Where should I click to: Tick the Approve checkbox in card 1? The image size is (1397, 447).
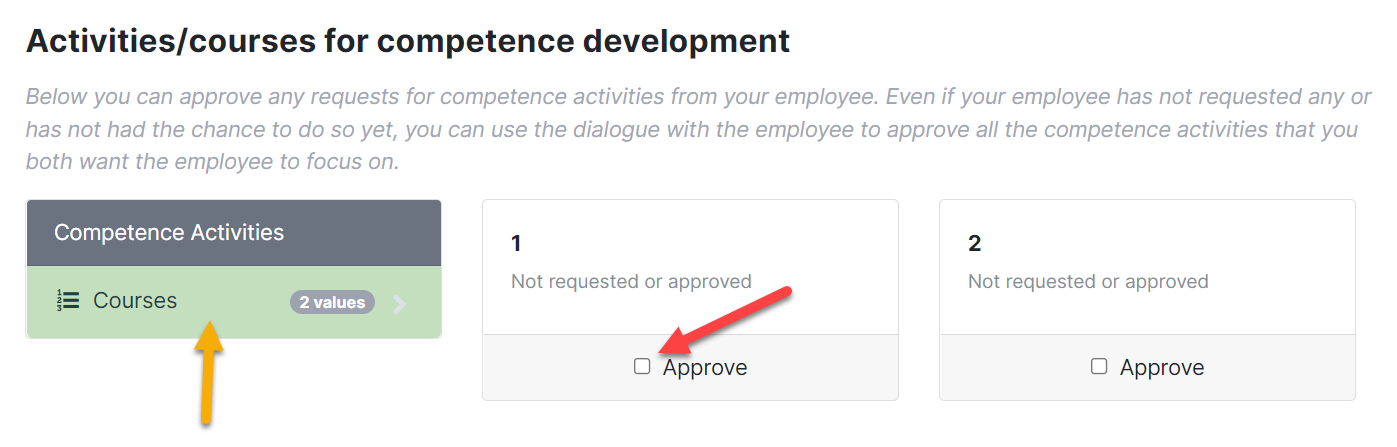point(642,367)
